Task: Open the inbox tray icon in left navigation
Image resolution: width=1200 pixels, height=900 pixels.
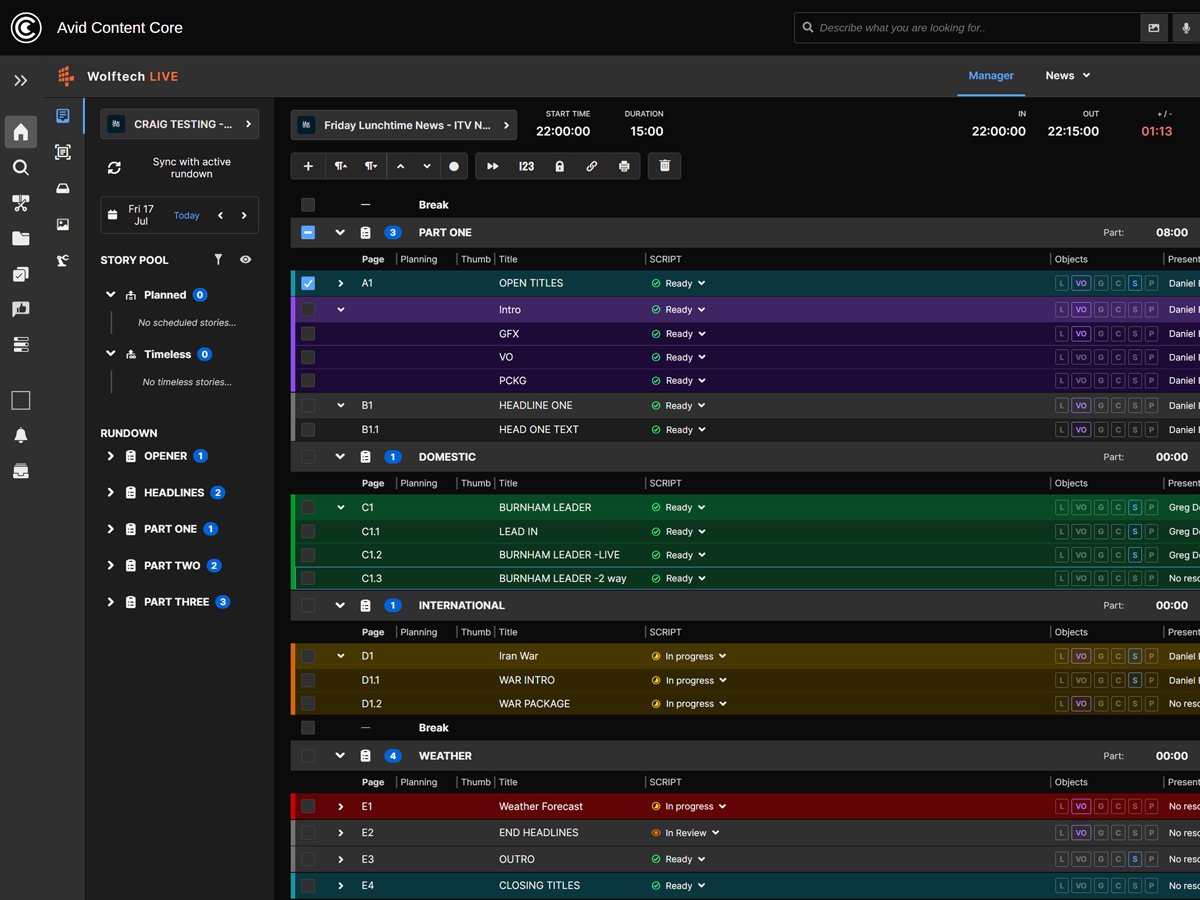Action: (20, 471)
